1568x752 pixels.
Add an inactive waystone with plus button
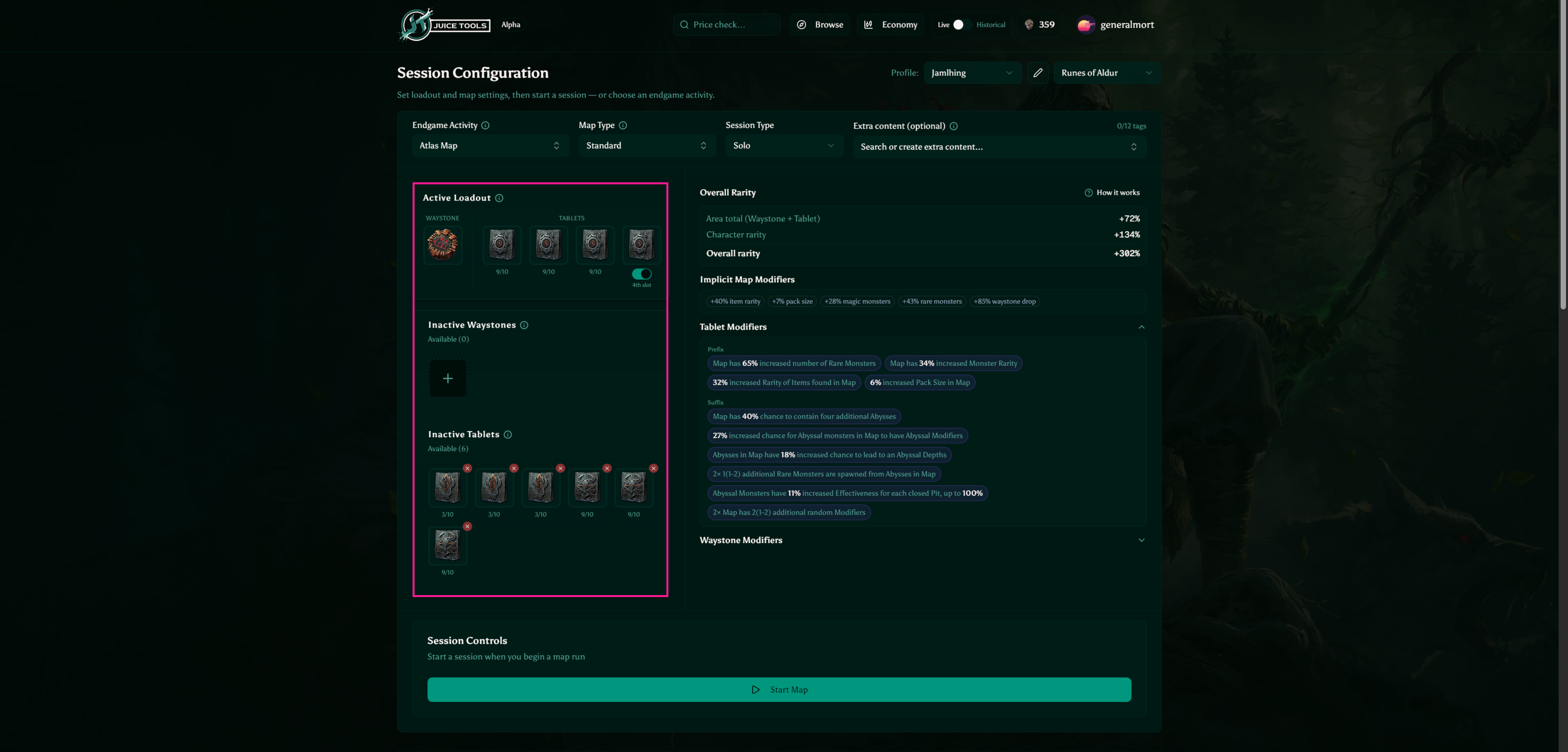[447, 378]
